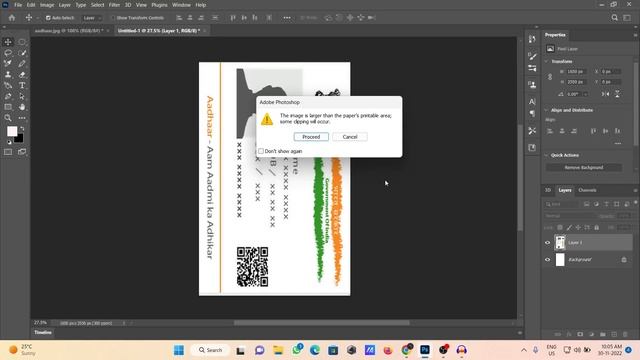Open the Search icon at top right
Image resolution: width=640 pixels, height=360 pixels.
point(614,18)
